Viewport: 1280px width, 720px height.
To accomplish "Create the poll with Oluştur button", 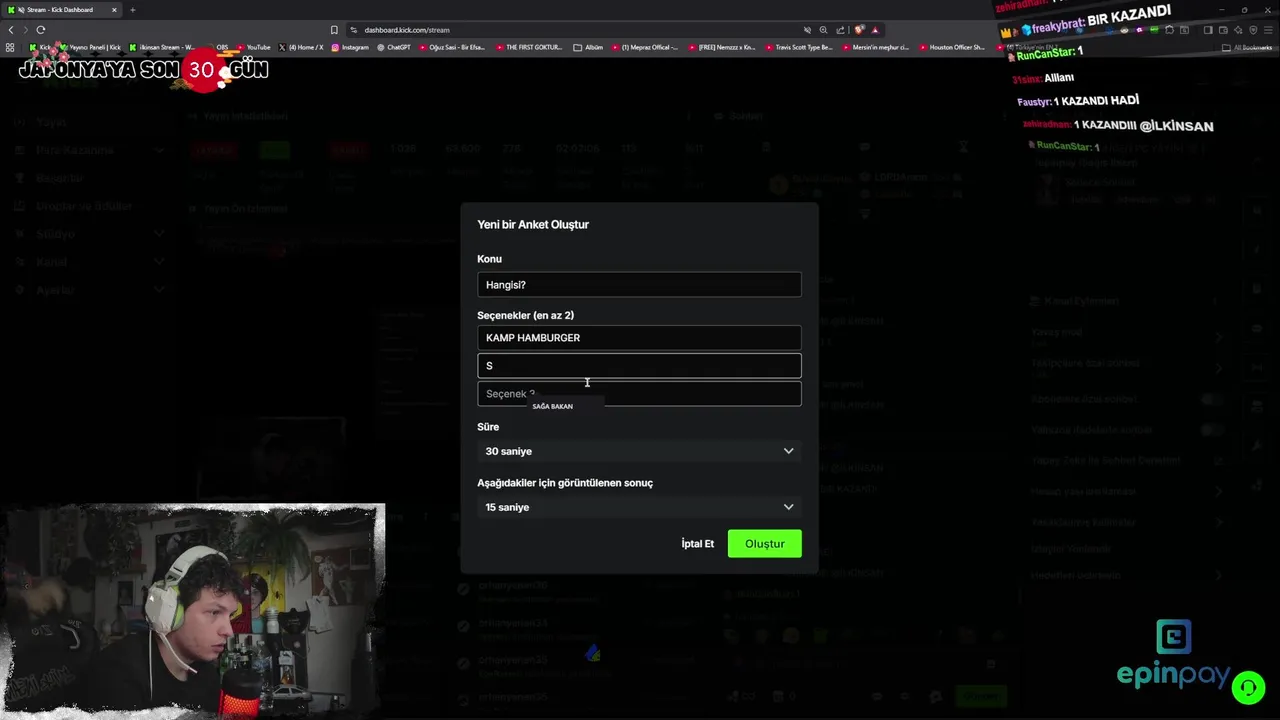I will point(764,544).
